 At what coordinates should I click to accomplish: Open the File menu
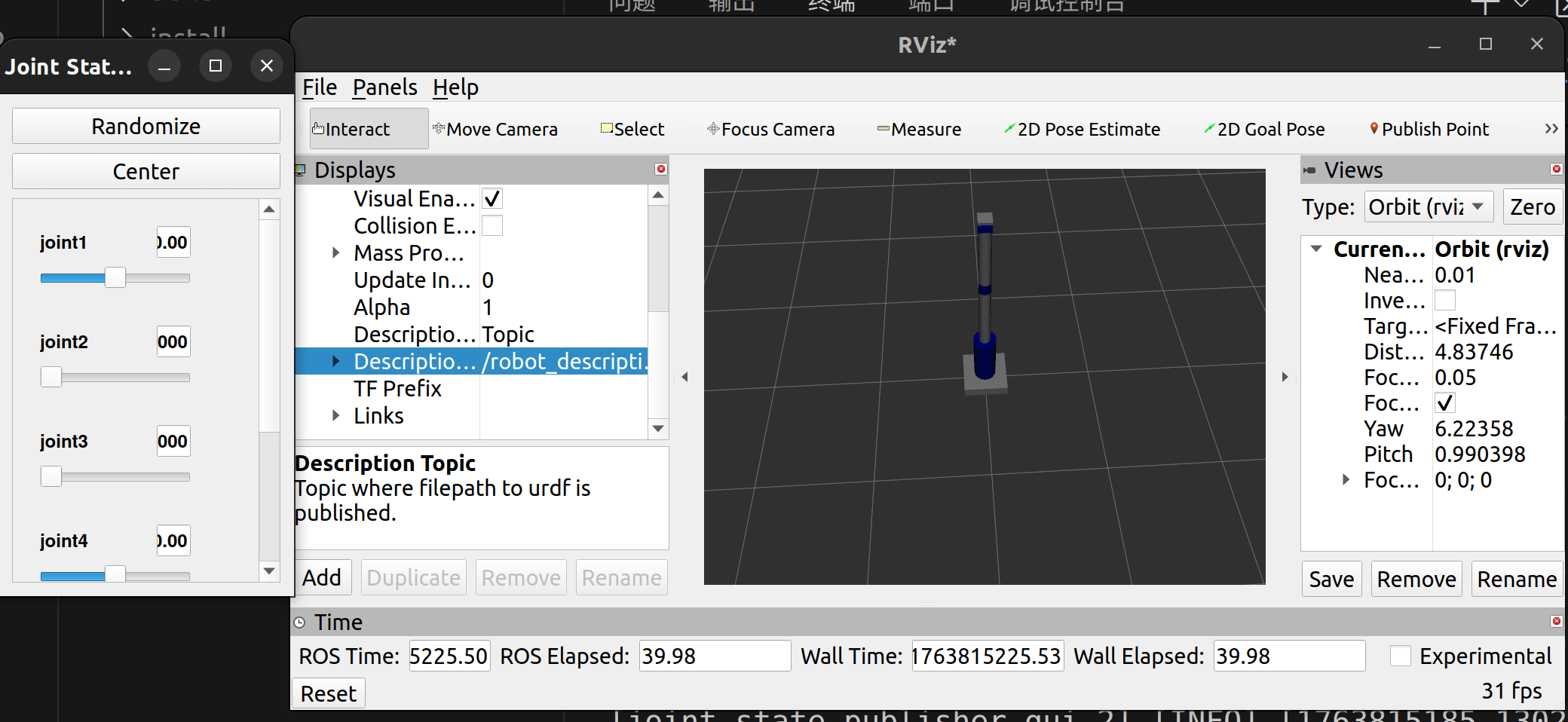click(320, 87)
